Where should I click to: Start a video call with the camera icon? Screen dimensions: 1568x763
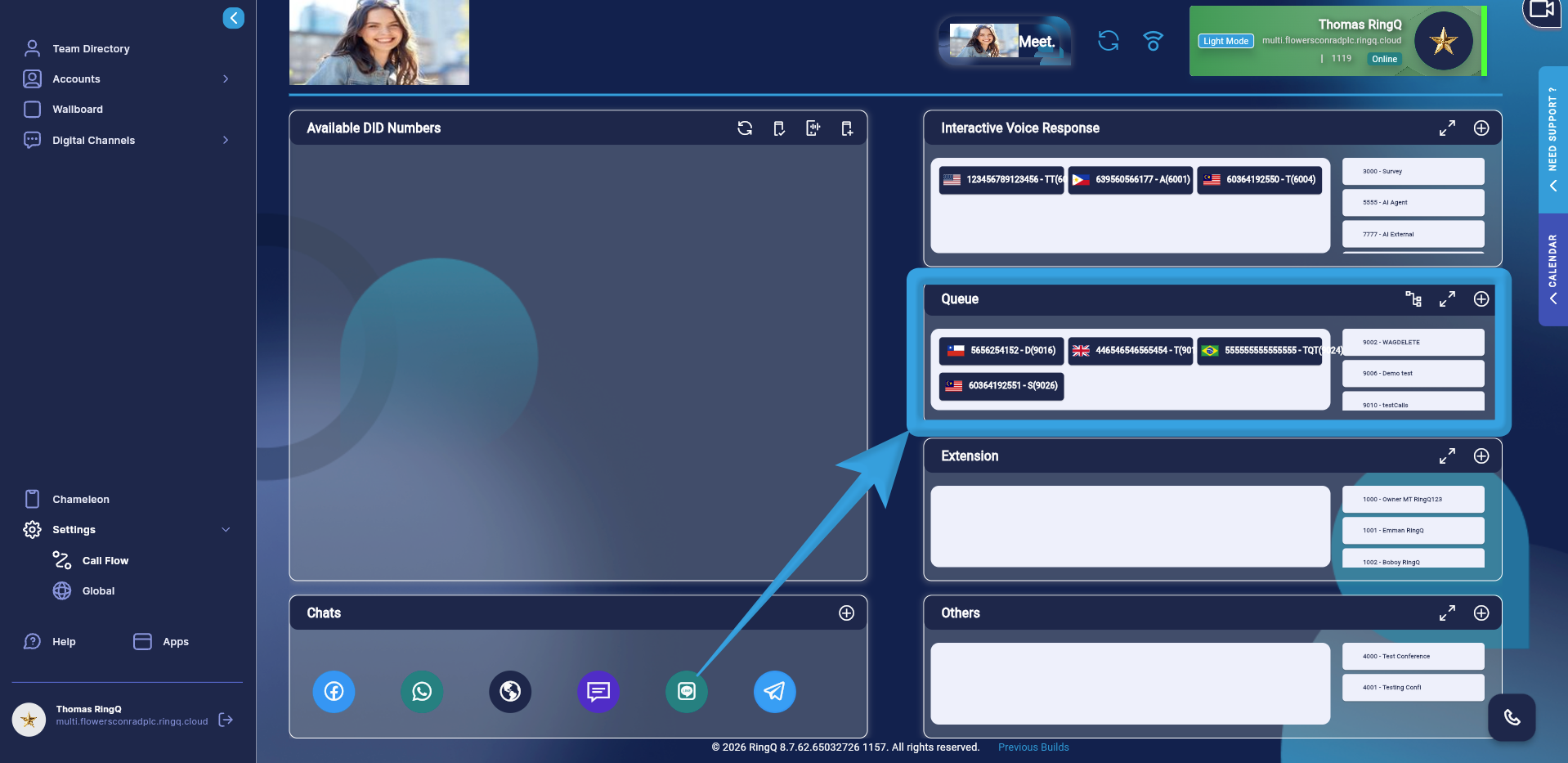point(1542,11)
